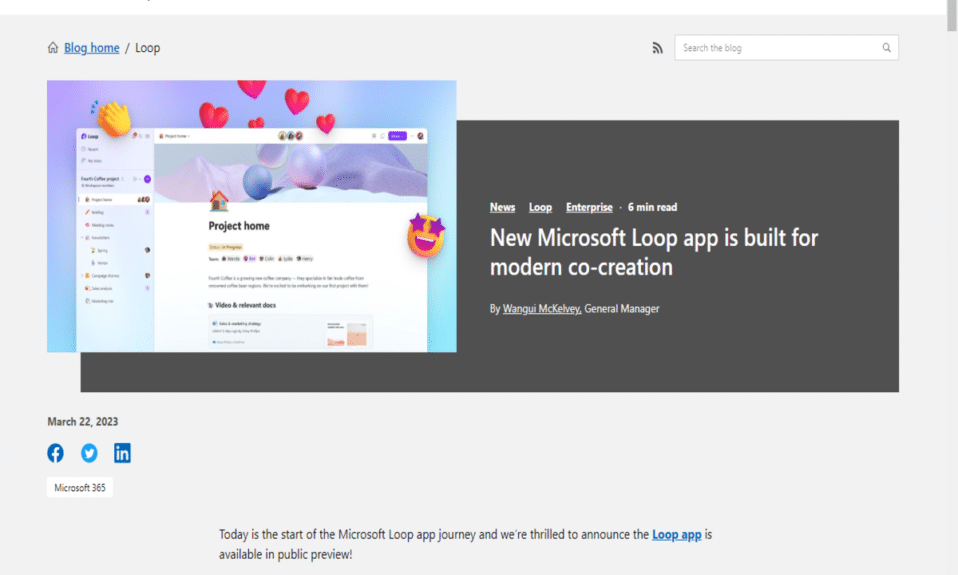Click the search magnifier icon

[887, 48]
